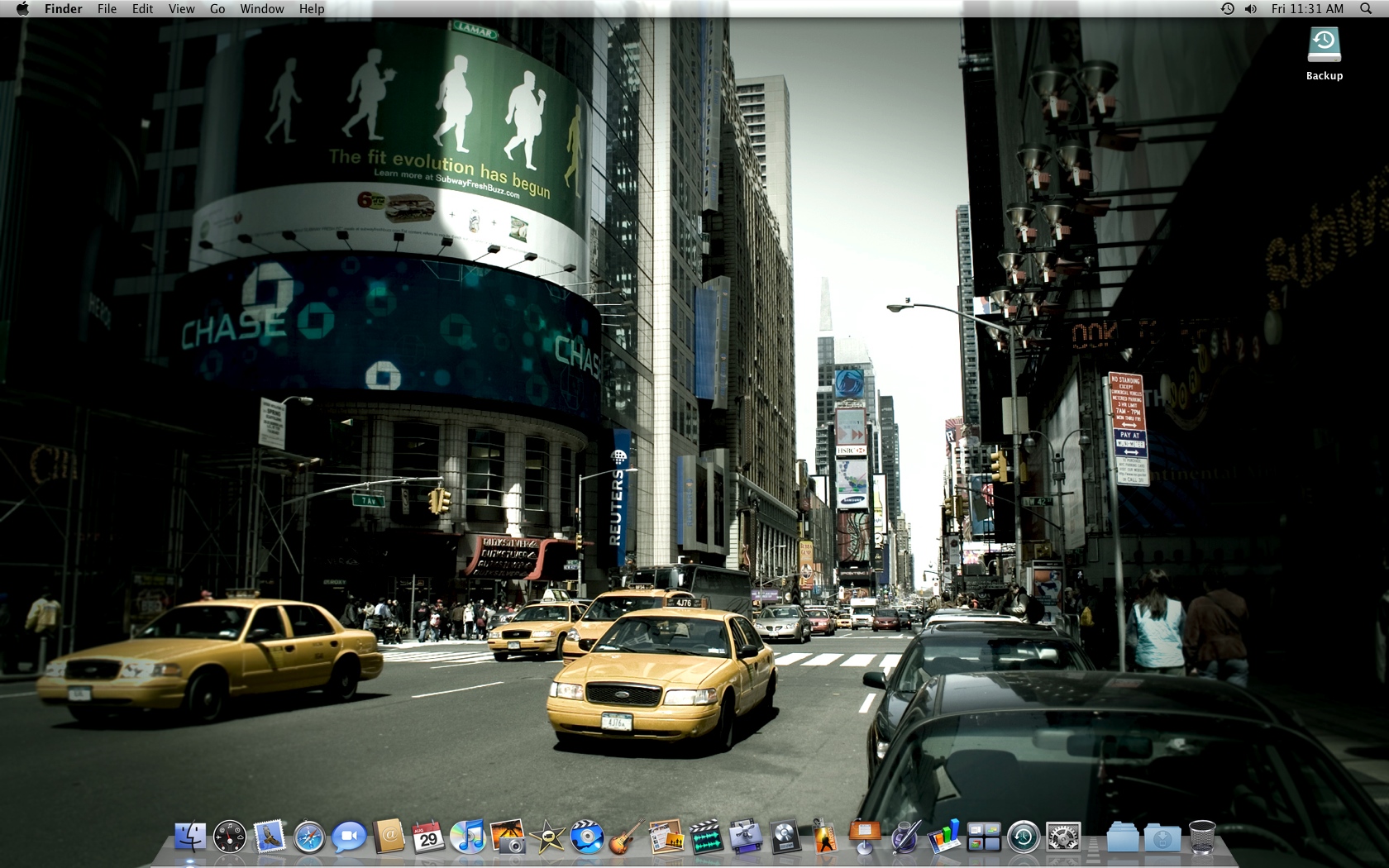Click the Fri 11:31 AM clock
Image resolution: width=1389 pixels, height=868 pixels.
click(1308, 8)
